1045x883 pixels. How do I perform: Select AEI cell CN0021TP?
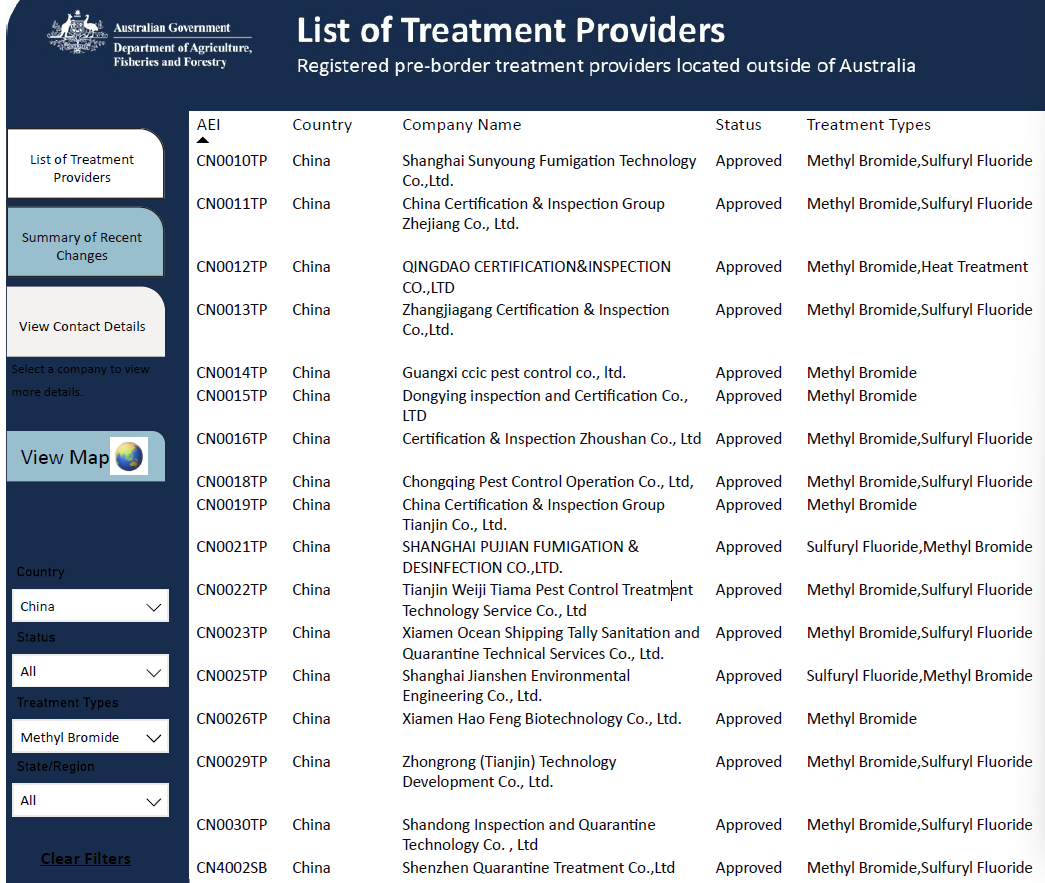tap(232, 546)
